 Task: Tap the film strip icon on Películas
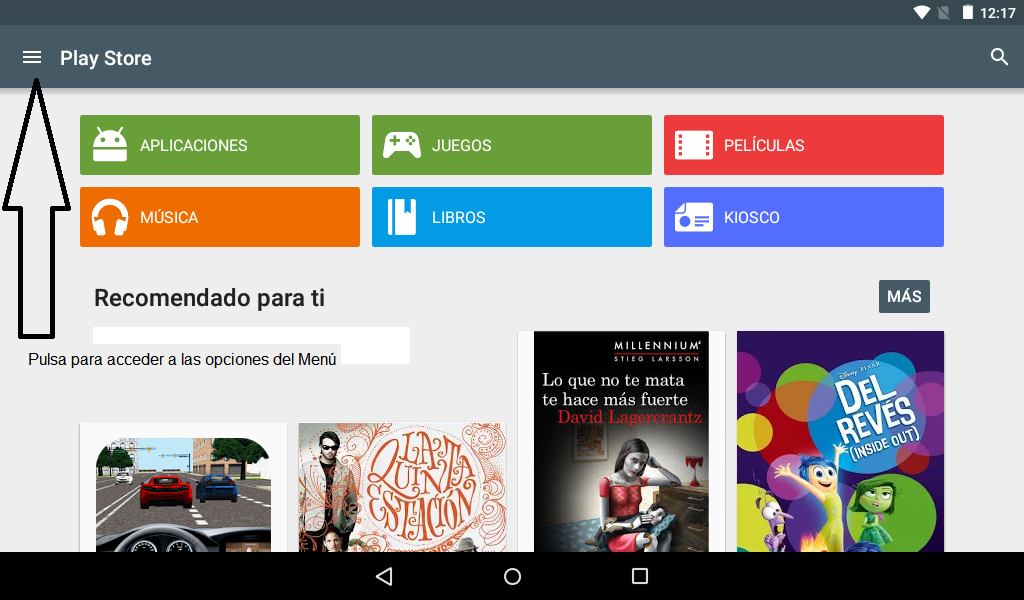[693, 145]
